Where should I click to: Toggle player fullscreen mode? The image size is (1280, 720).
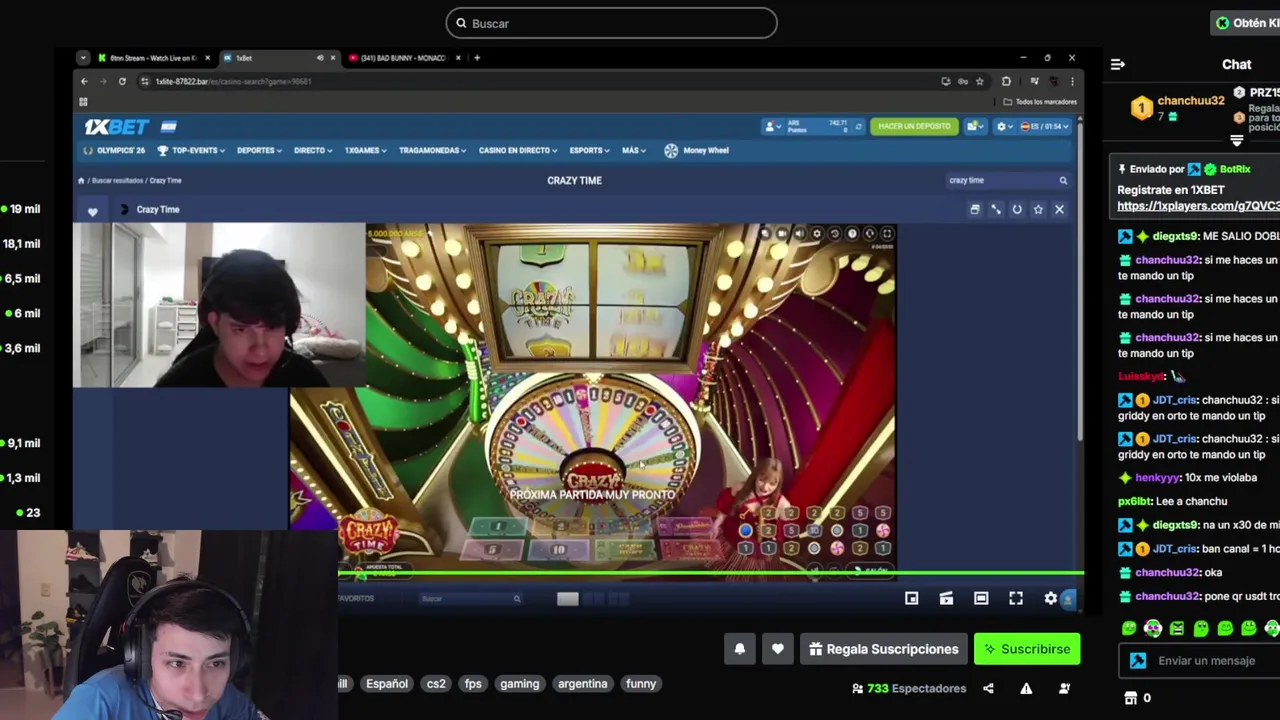coord(1016,598)
